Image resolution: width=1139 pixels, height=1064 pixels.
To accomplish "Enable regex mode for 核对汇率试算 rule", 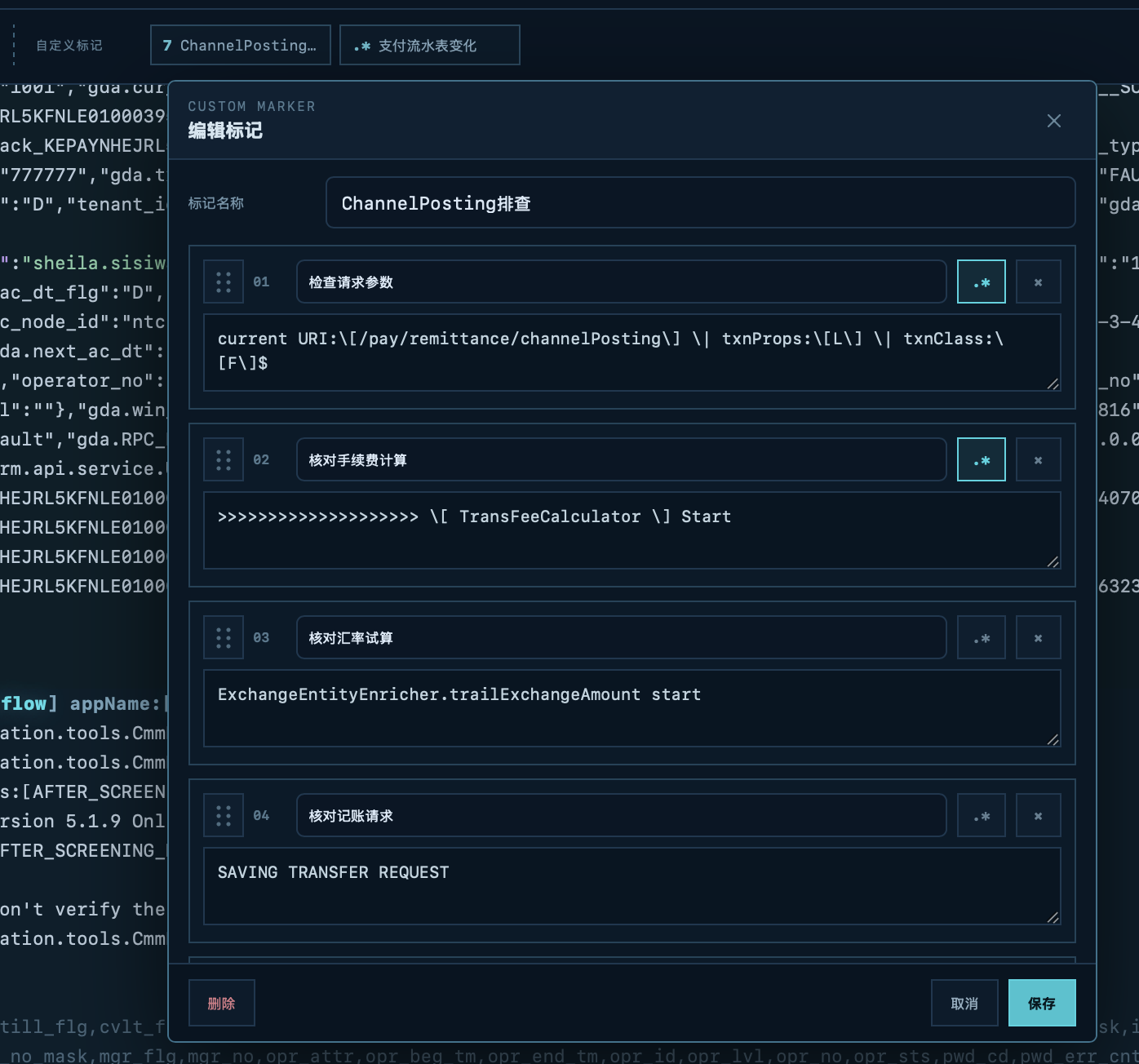I will 982,638.
